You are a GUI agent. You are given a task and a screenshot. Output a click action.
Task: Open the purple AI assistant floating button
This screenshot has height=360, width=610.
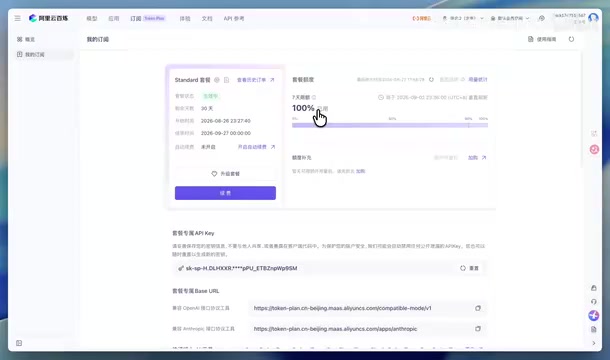pos(594,316)
